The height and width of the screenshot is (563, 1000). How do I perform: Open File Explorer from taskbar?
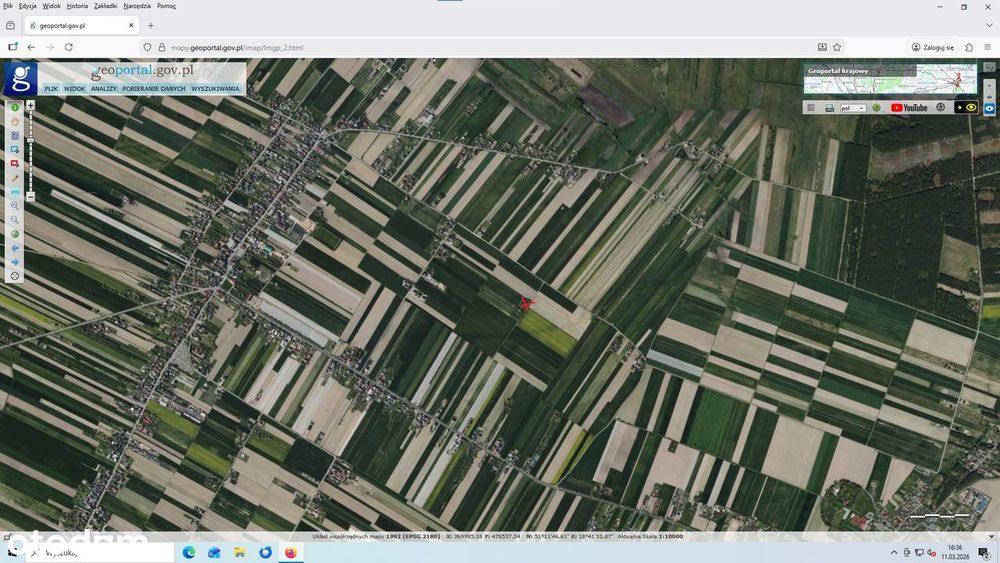[x=240, y=552]
